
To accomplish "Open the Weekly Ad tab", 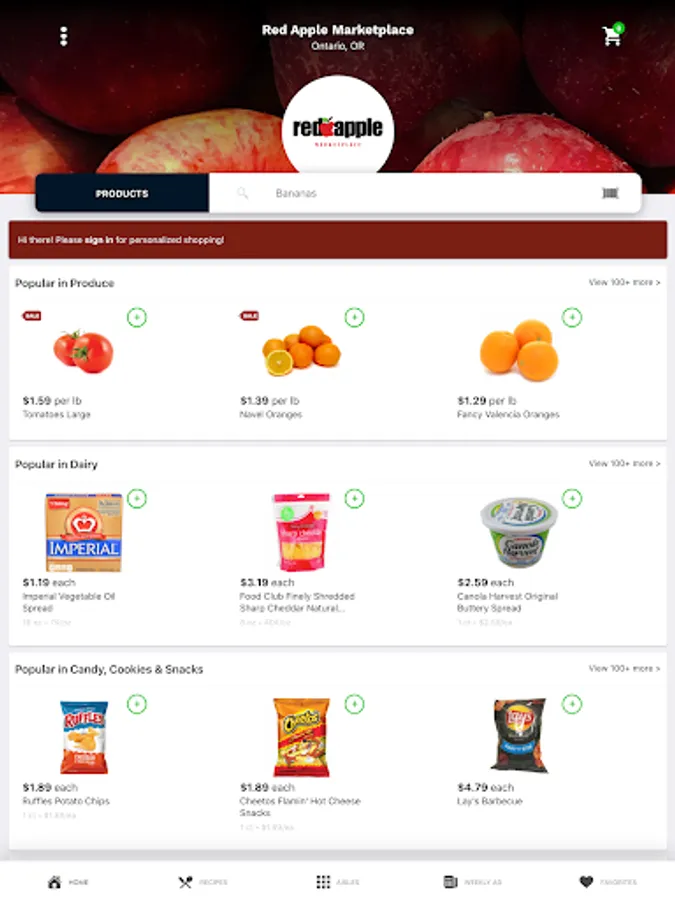I will pos(472,882).
